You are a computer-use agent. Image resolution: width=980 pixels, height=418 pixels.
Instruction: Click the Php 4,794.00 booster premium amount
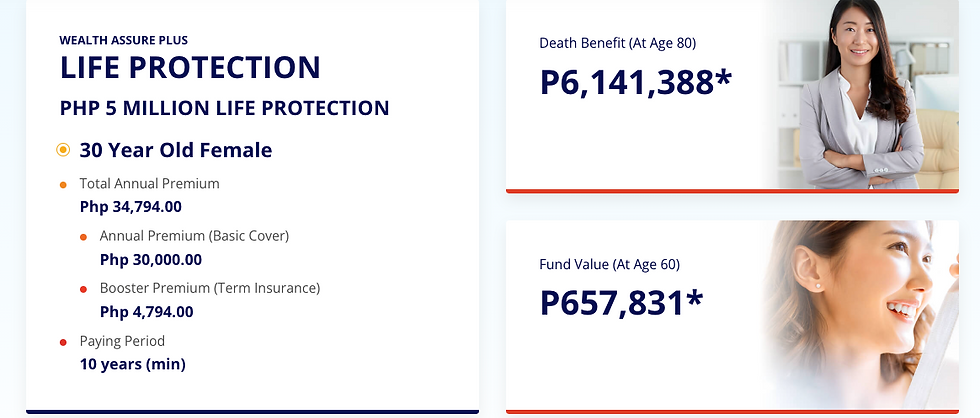[146, 312]
